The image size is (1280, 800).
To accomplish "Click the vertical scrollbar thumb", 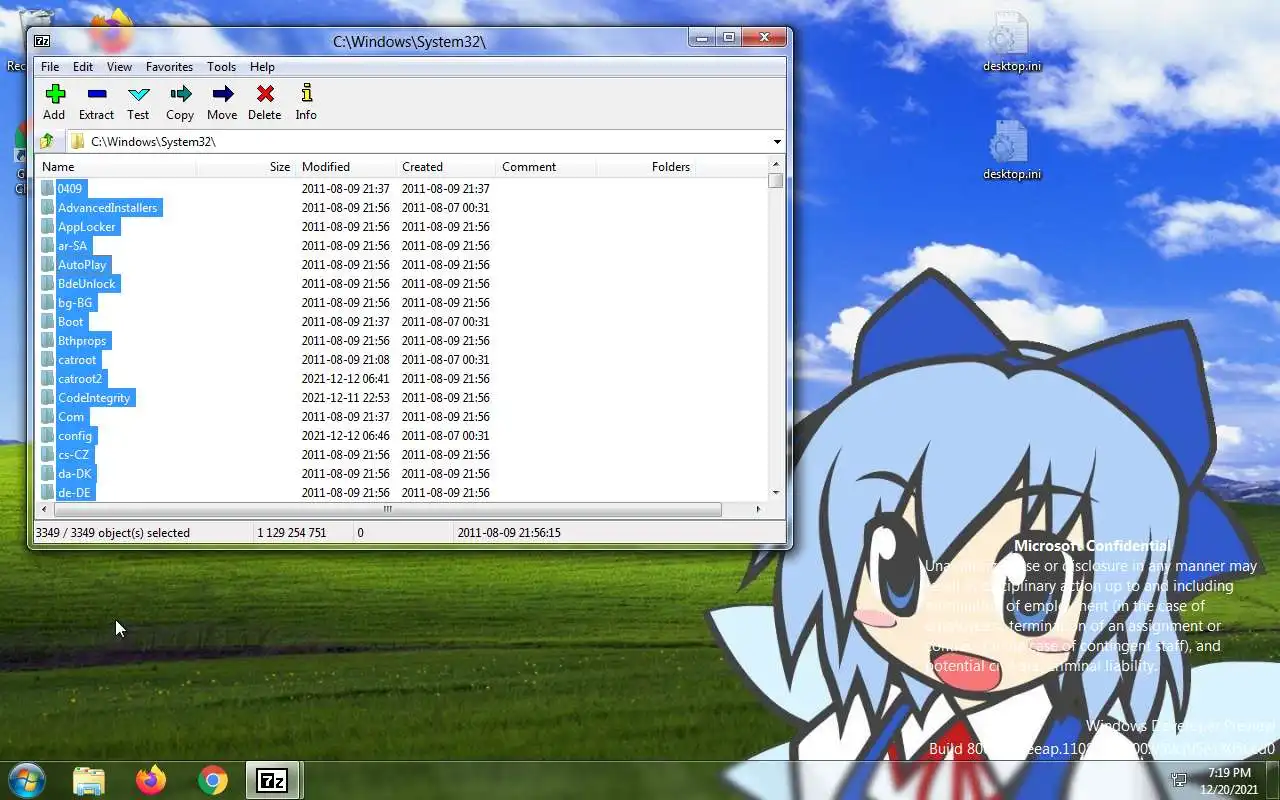I will (776, 181).
